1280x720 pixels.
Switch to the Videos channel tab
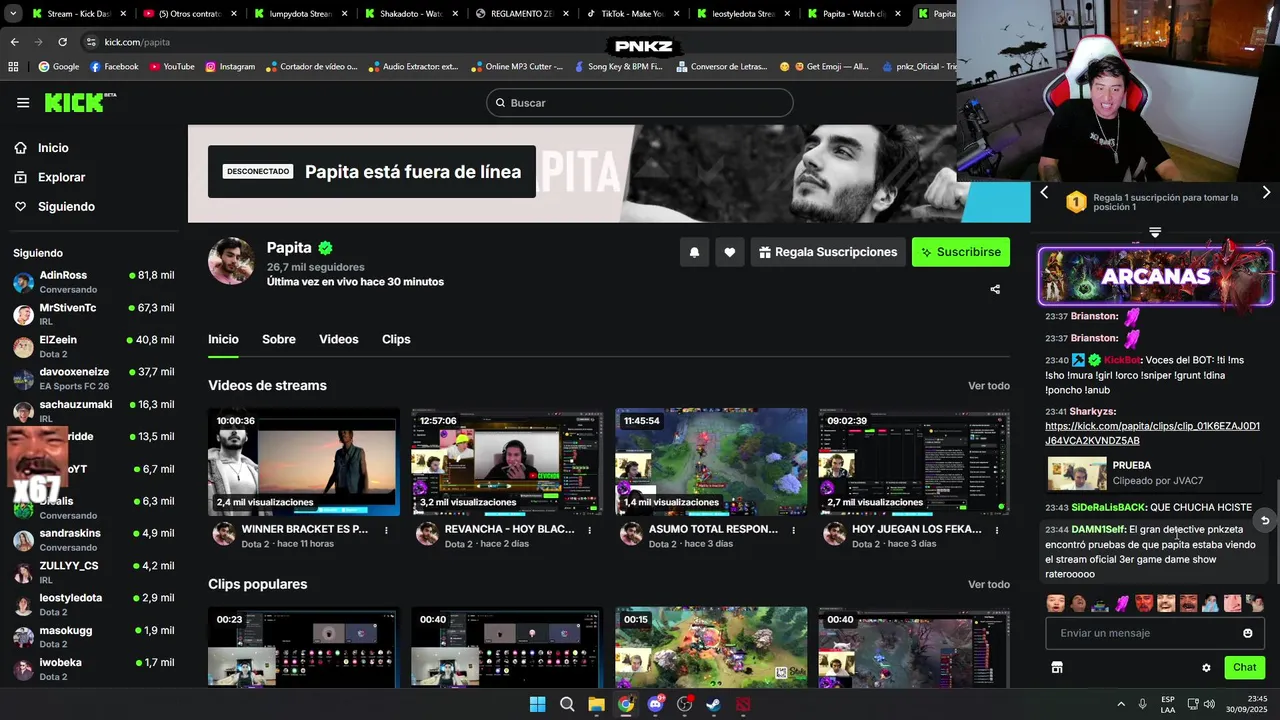[x=339, y=339]
